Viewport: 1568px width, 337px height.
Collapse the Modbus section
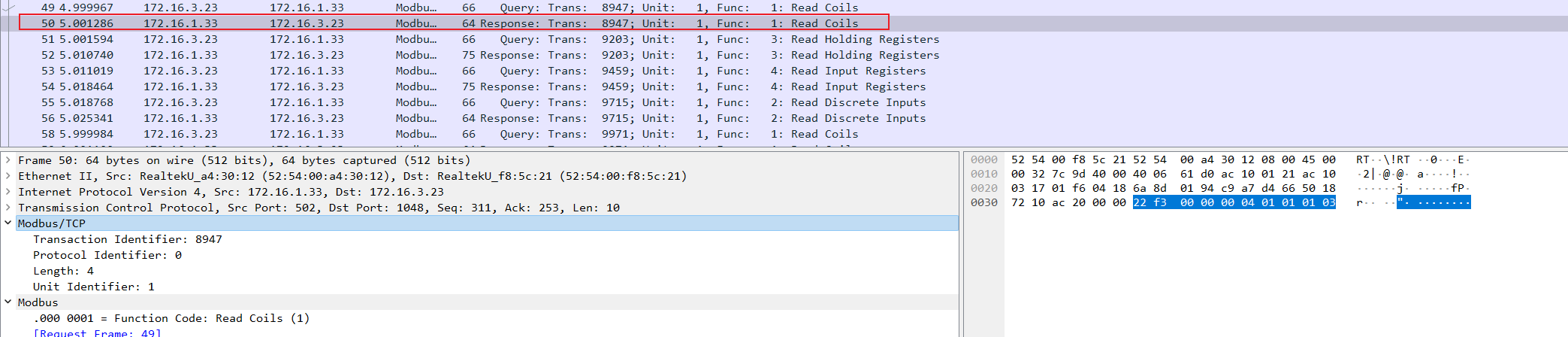(8, 302)
